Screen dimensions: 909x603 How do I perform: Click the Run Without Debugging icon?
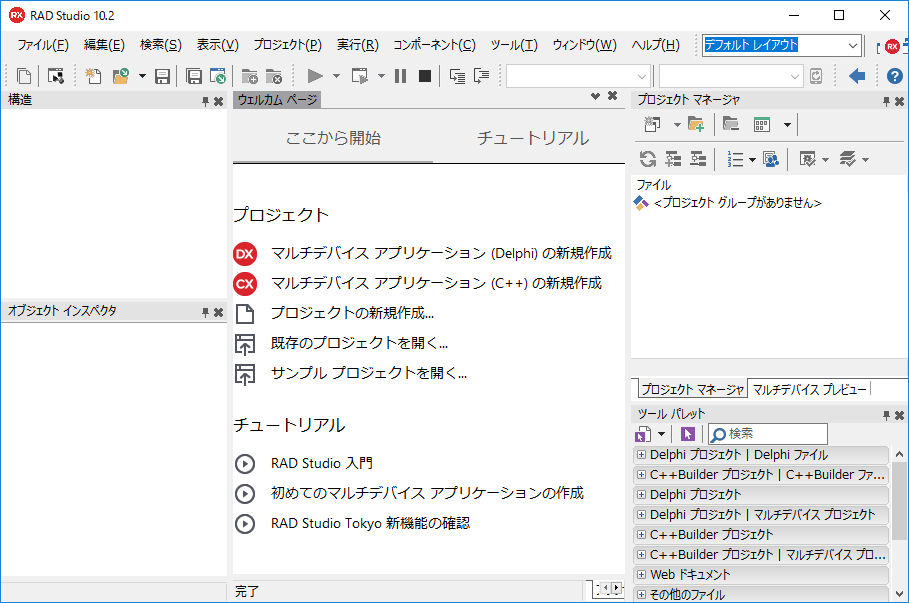pos(359,76)
